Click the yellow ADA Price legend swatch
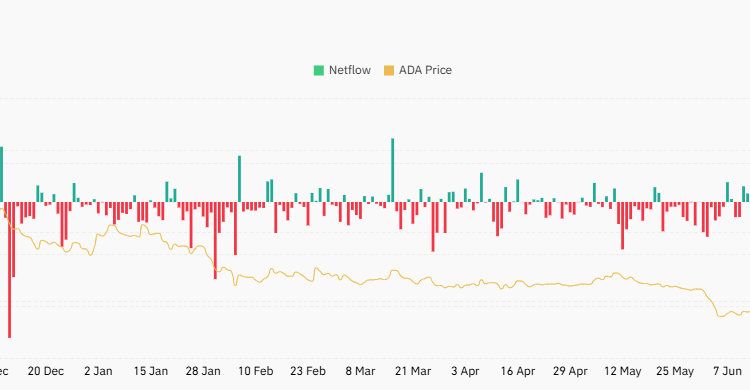Viewport: 750px width, 390px height. tap(389, 70)
